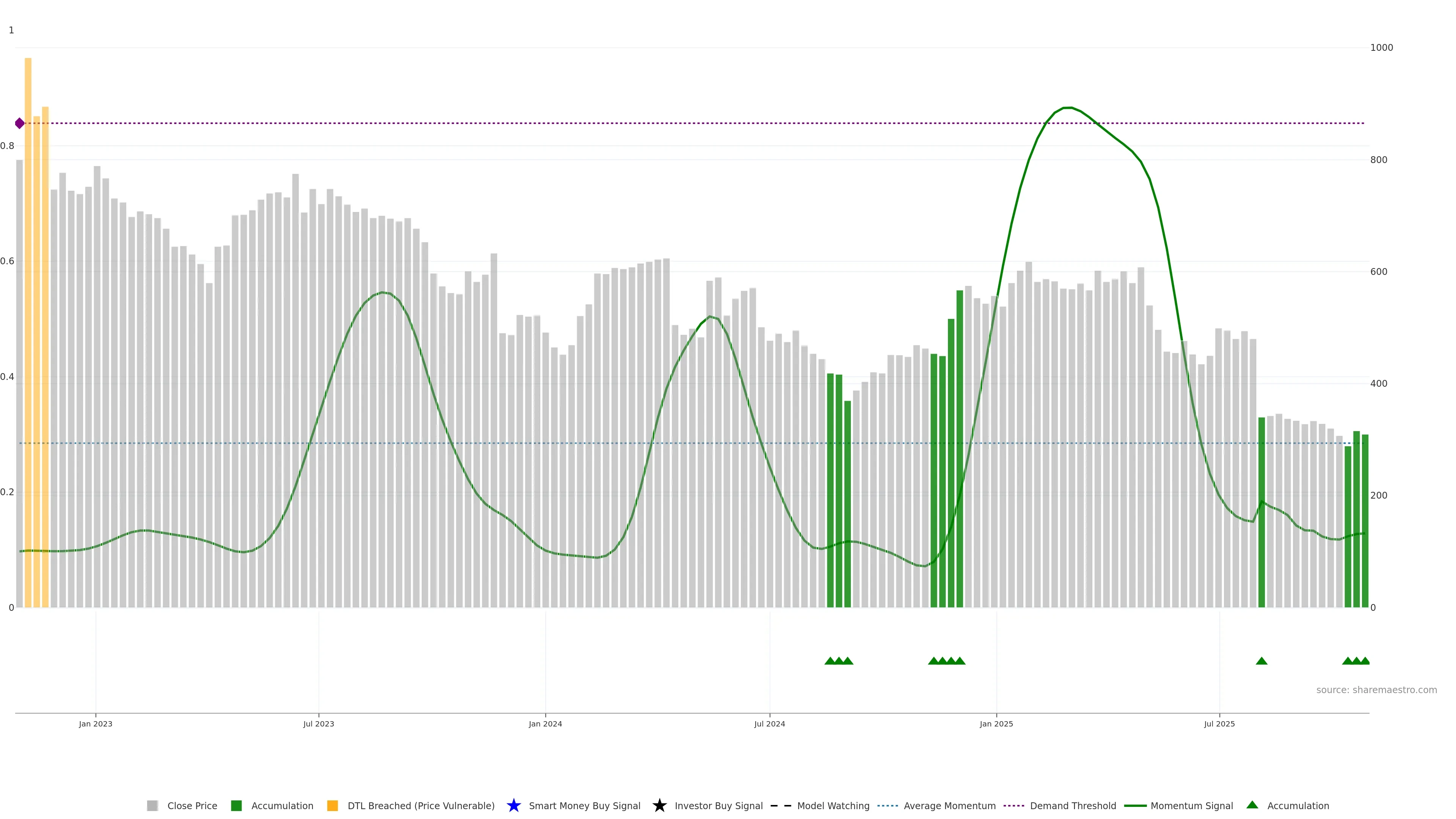Viewport: 1456px width, 819px height.
Task: Click the gray Close Price legend swatch
Action: tap(152, 805)
